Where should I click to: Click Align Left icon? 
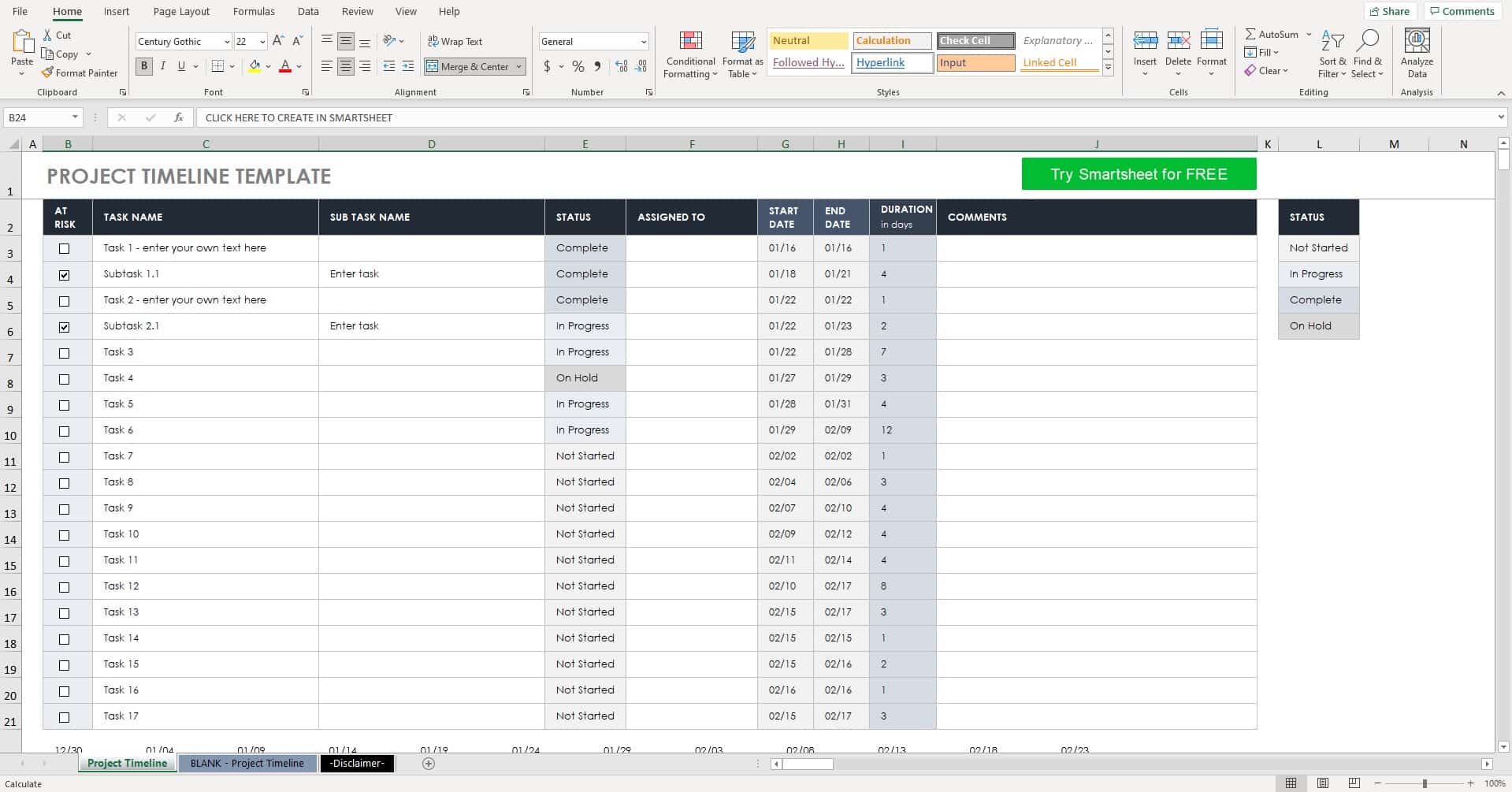pyautogui.click(x=326, y=66)
